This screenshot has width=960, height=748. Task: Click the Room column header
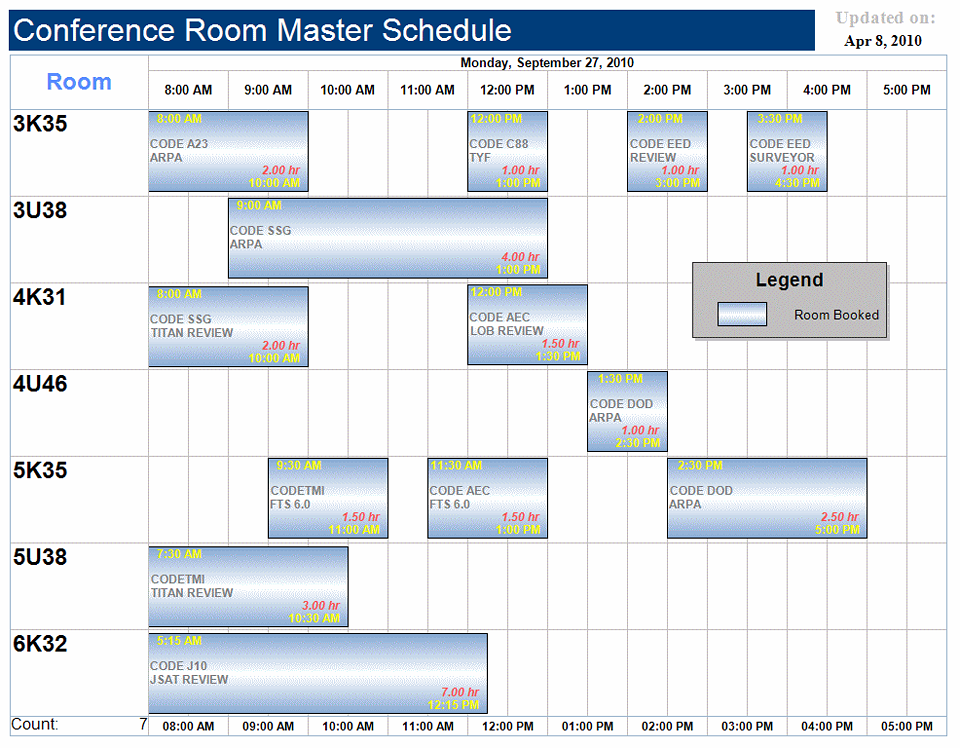(x=79, y=82)
